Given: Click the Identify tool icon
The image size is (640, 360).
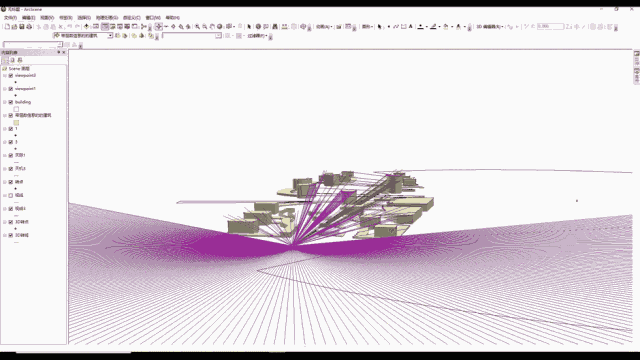Looking at the screenshot, I should point(258,27).
